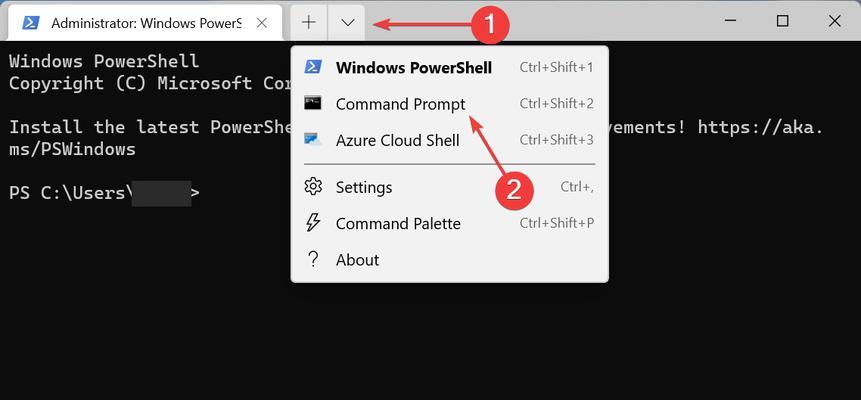Switch to the Administrator Windows PowerShell tab
Viewport: 861px width, 400px height.
pyautogui.click(x=146, y=23)
